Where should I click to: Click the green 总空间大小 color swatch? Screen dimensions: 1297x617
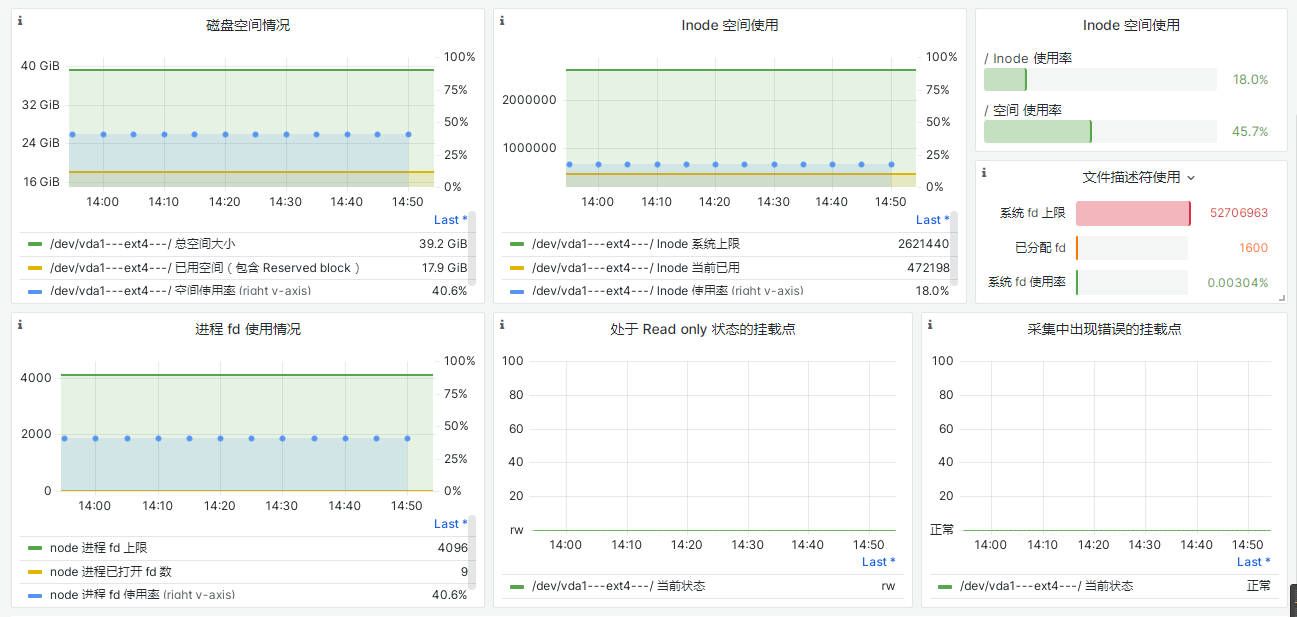(x=35, y=244)
